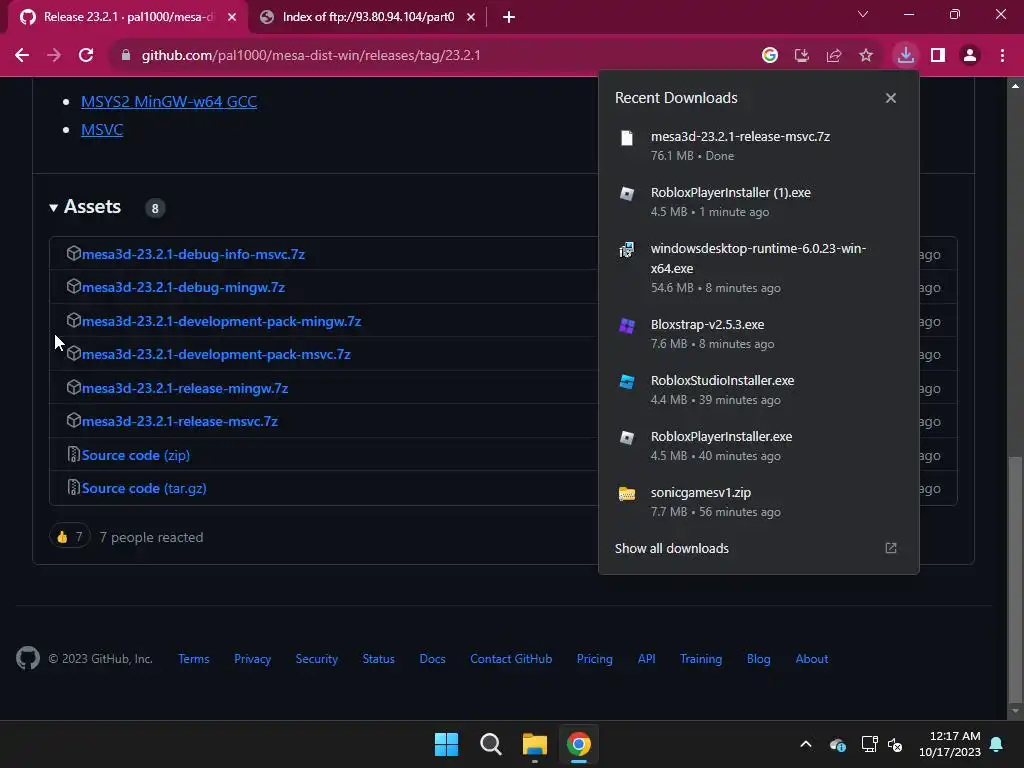Image resolution: width=1024 pixels, height=768 pixels.
Task: Open the Windows Start menu
Action: coord(447,744)
